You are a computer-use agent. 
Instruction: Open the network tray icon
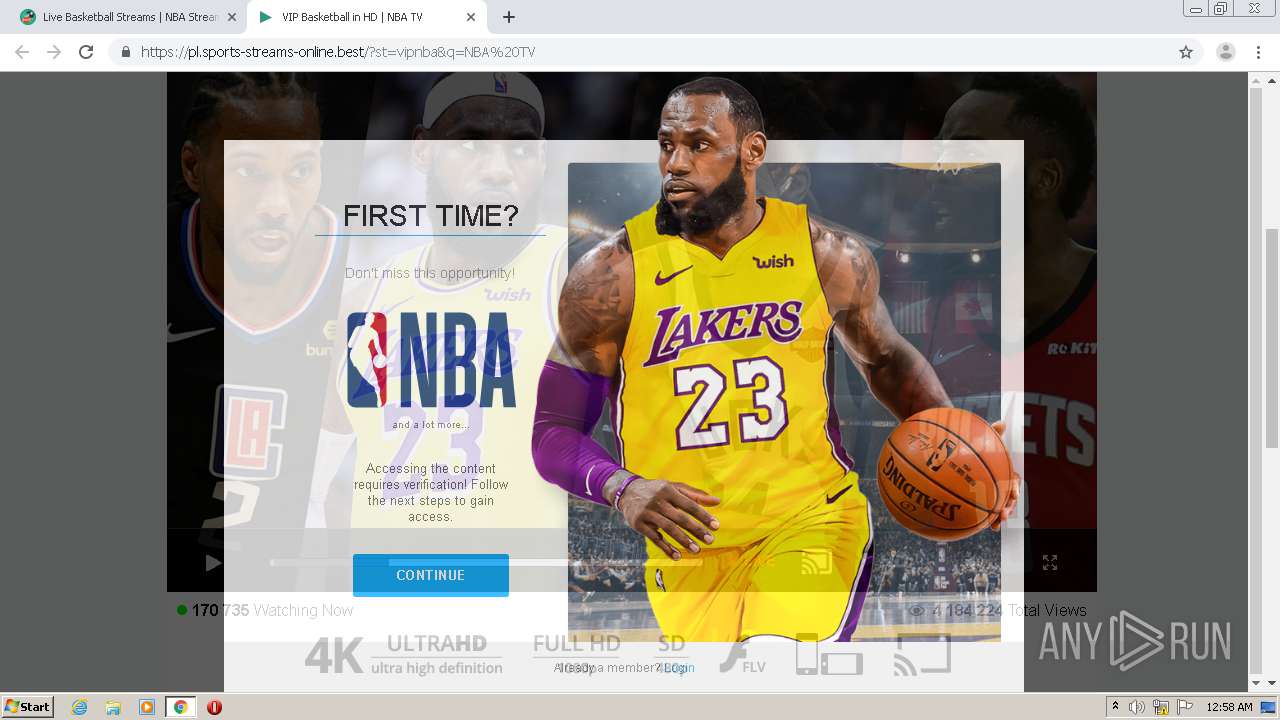point(1161,707)
